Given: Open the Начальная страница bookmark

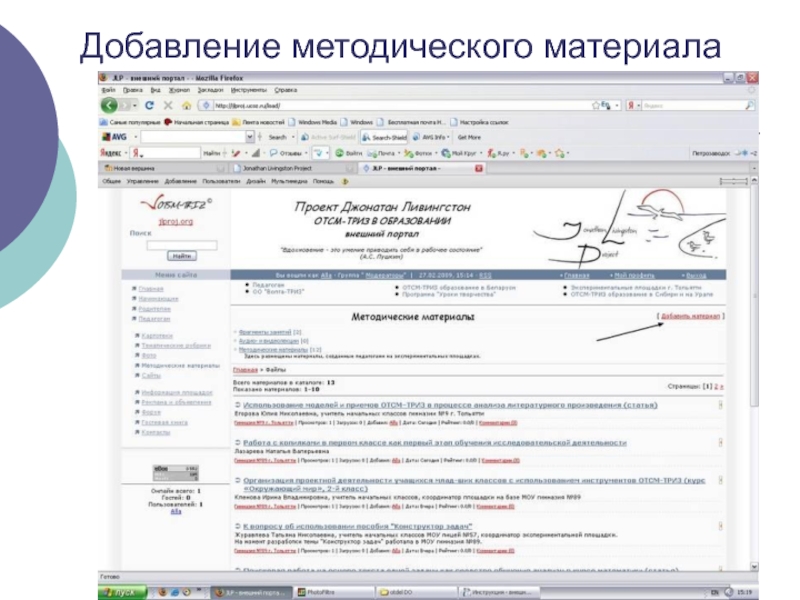Looking at the screenshot, I should [197, 122].
